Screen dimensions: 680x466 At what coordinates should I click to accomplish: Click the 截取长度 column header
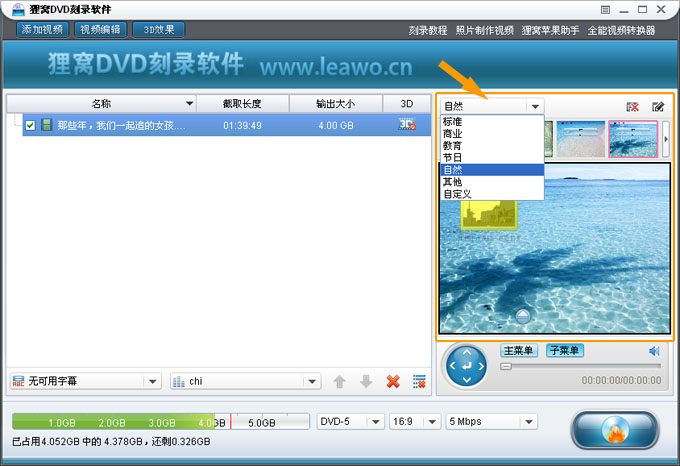pyautogui.click(x=242, y=104)
